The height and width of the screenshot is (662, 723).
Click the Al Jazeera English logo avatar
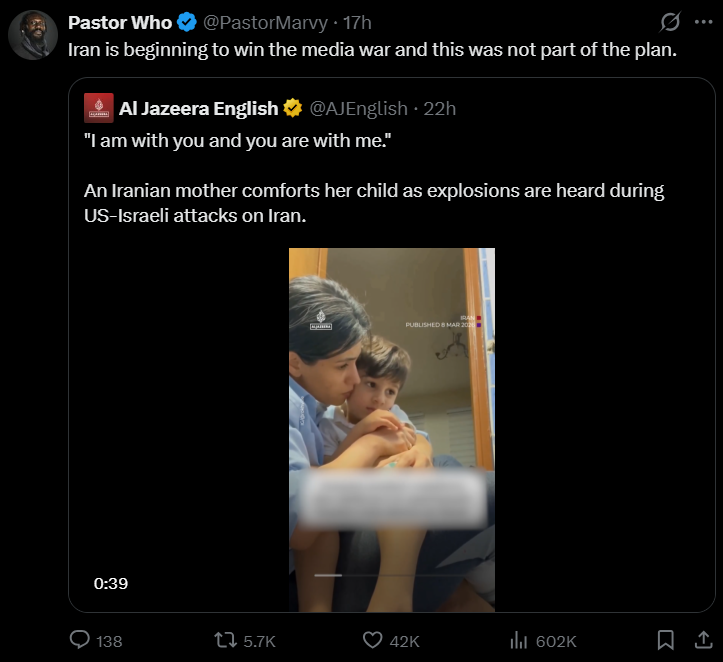tap(98, 108)
